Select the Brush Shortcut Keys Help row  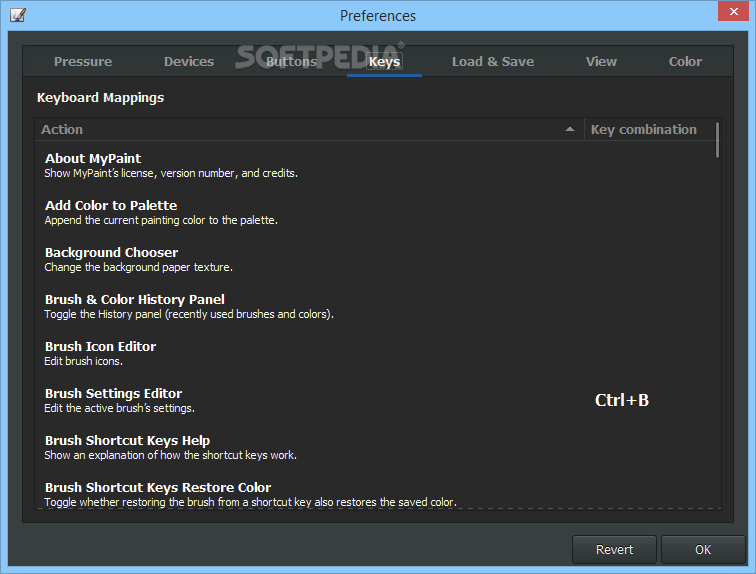click(x=378, y=447)
